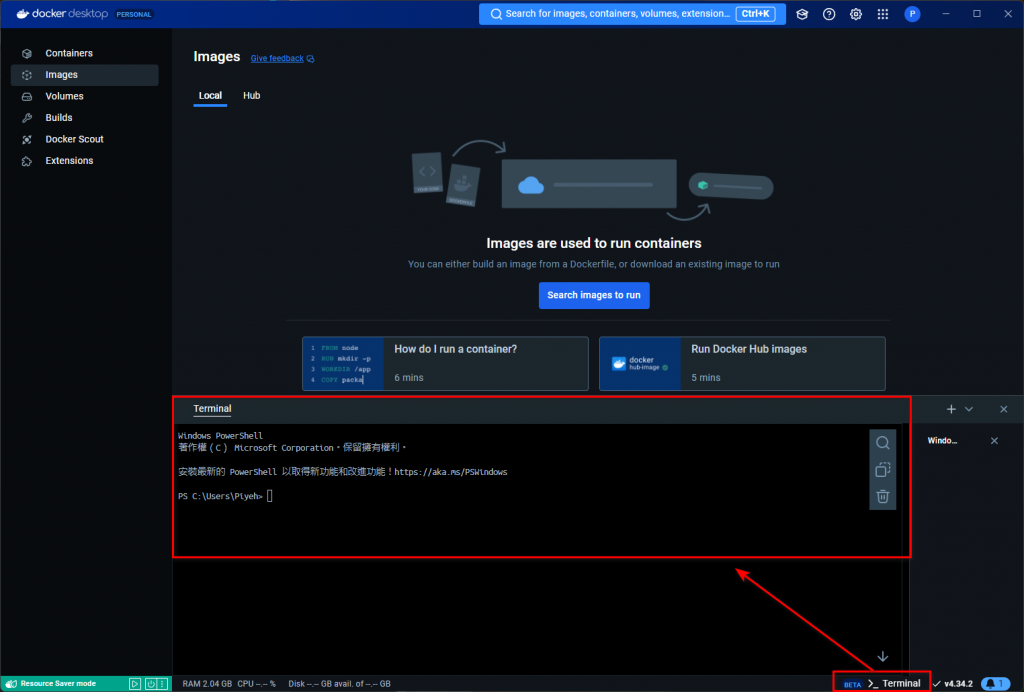Click the engine power icon

151,684
